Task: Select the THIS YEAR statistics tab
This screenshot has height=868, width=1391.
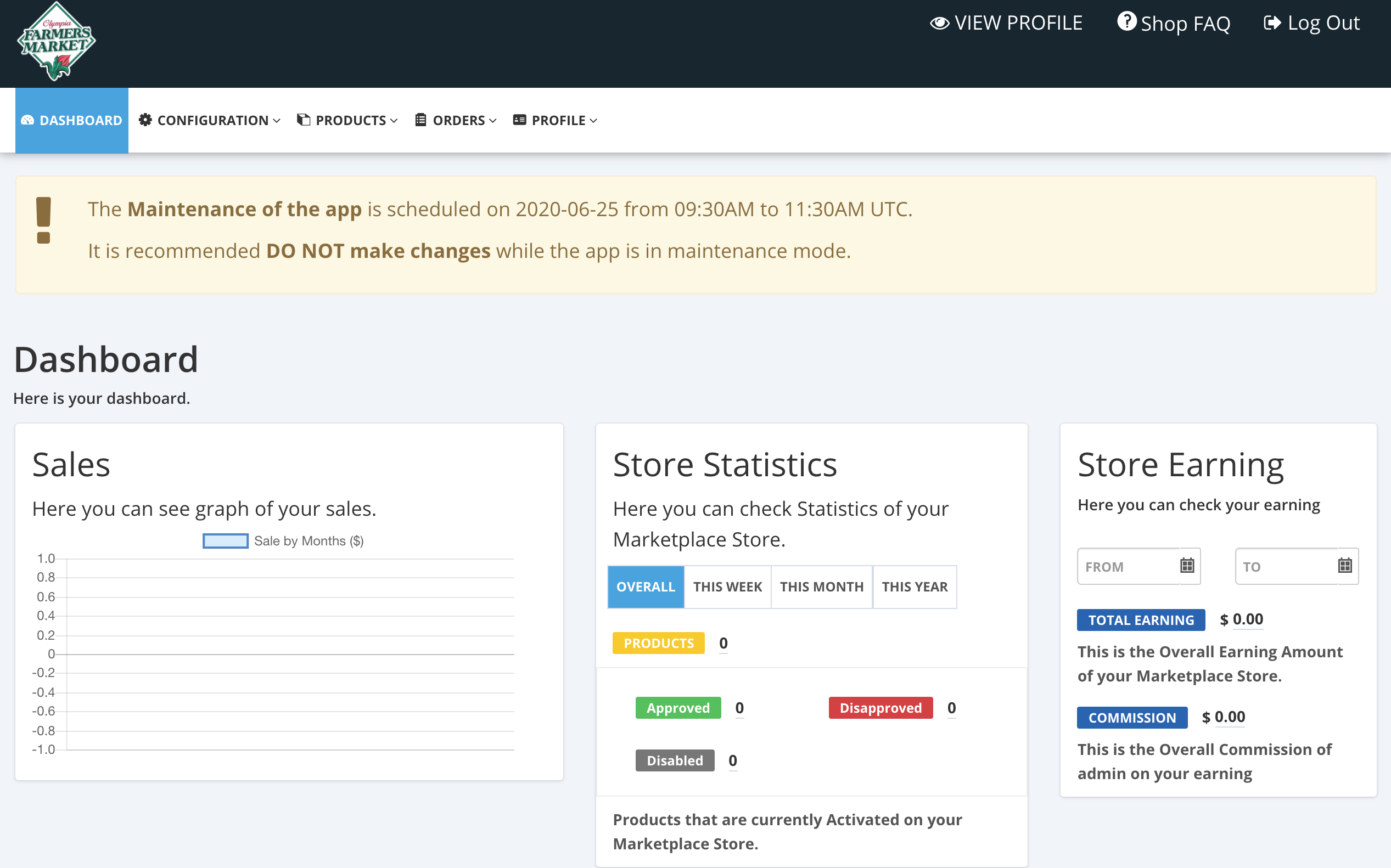Action: pos(915,587)
